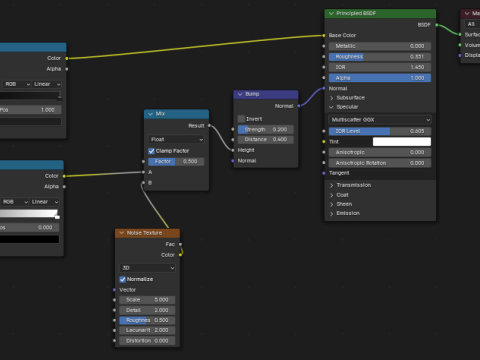Expand the Coat panel
Screen dimensions: 480x360
[x=332, y=195]
